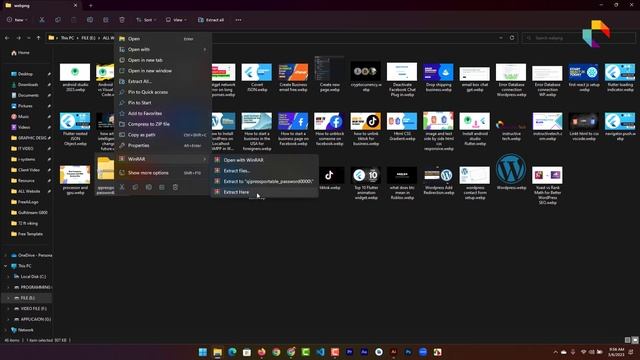Click the Delete trash icon in the toolbar
This screenshot has height=360, width=640.
tap(122, 20)
